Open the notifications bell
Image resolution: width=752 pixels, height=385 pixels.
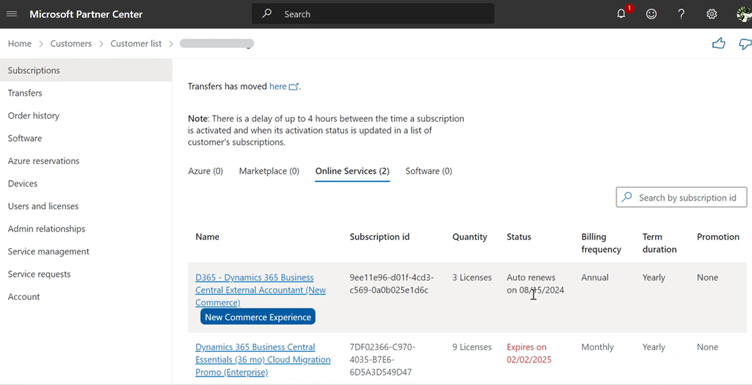621,14
